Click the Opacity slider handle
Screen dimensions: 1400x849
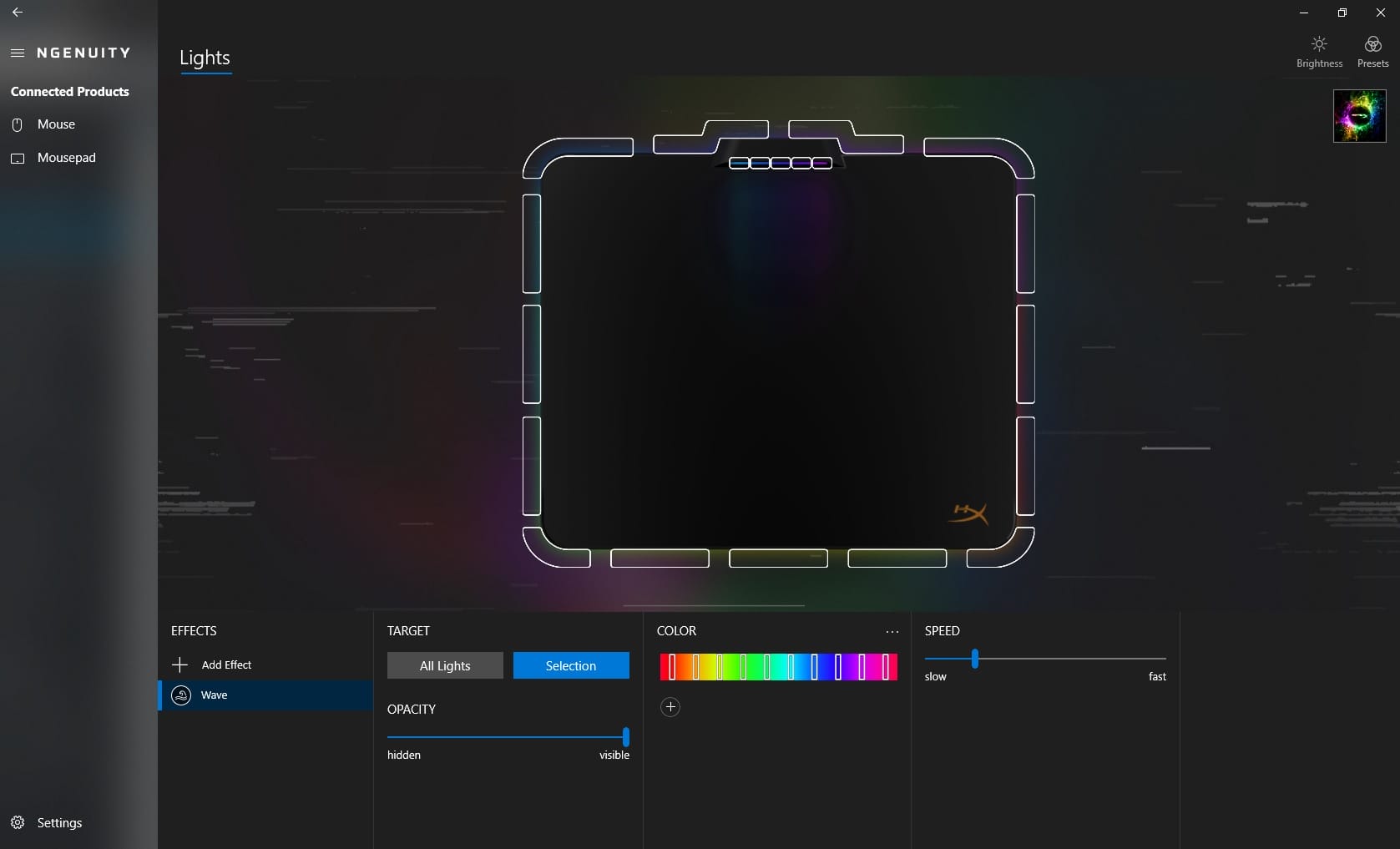(x=625, y=737)
